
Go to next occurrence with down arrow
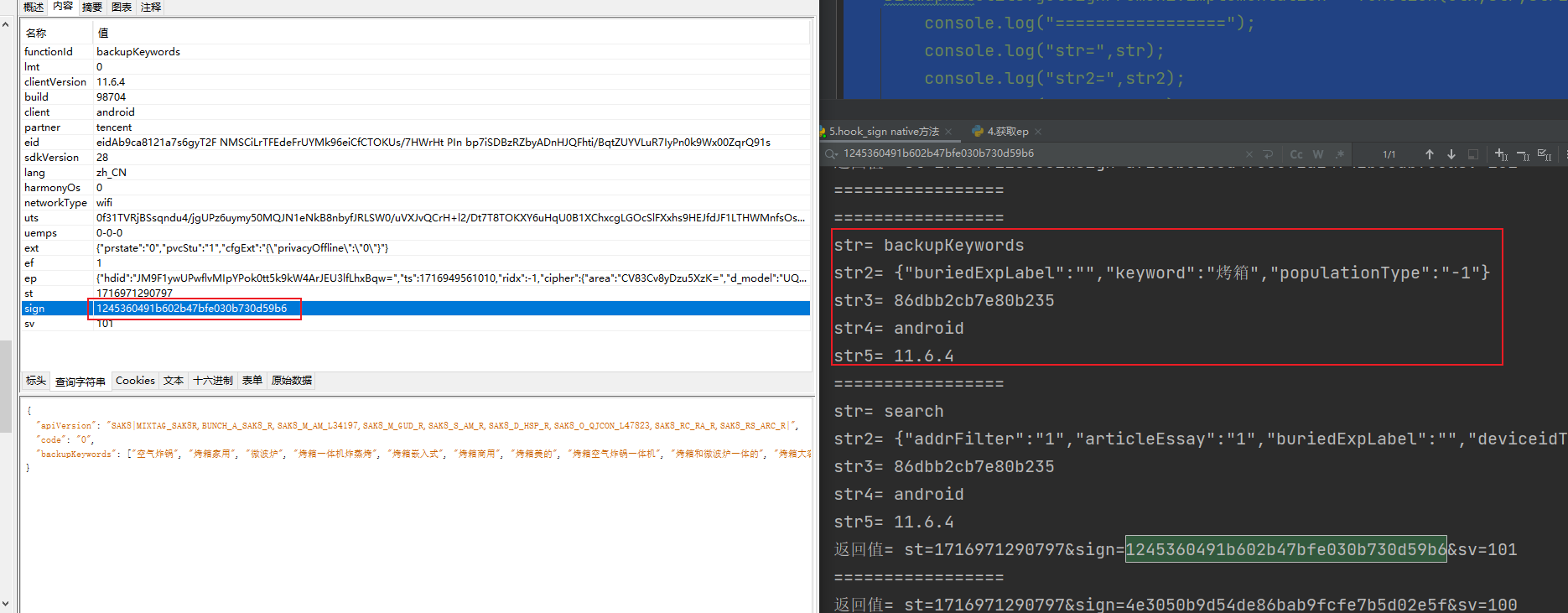click(x=1451, y=154)
